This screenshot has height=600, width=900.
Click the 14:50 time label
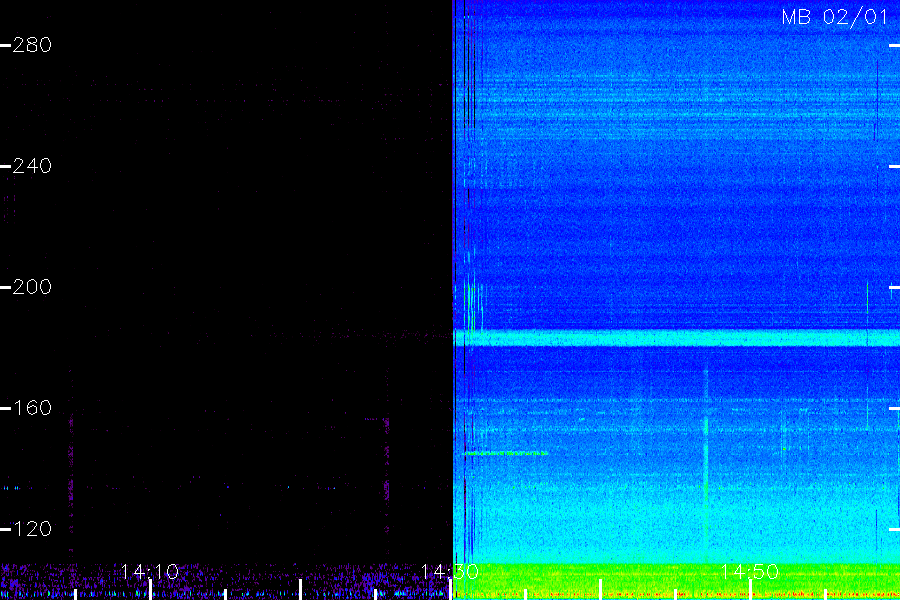click(x=750, y=572)
